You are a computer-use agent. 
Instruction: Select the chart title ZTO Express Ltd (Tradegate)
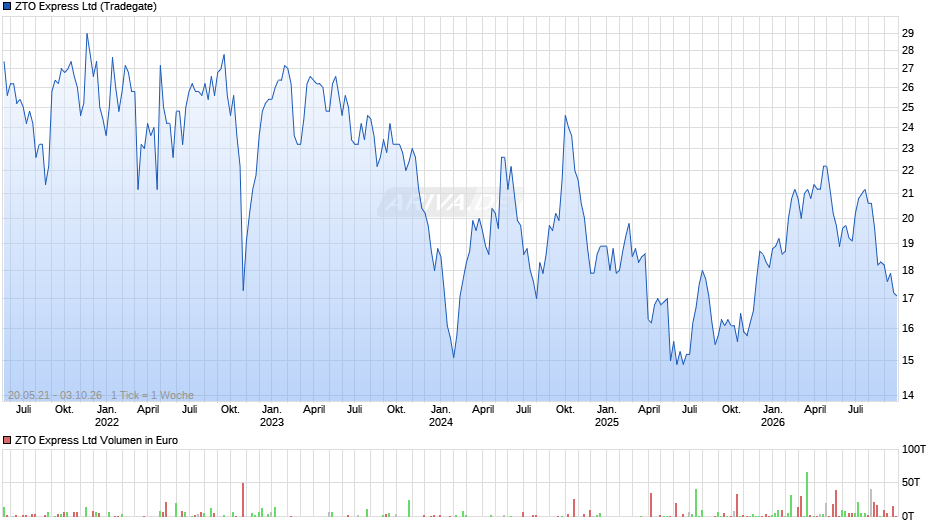pos(86,7)
